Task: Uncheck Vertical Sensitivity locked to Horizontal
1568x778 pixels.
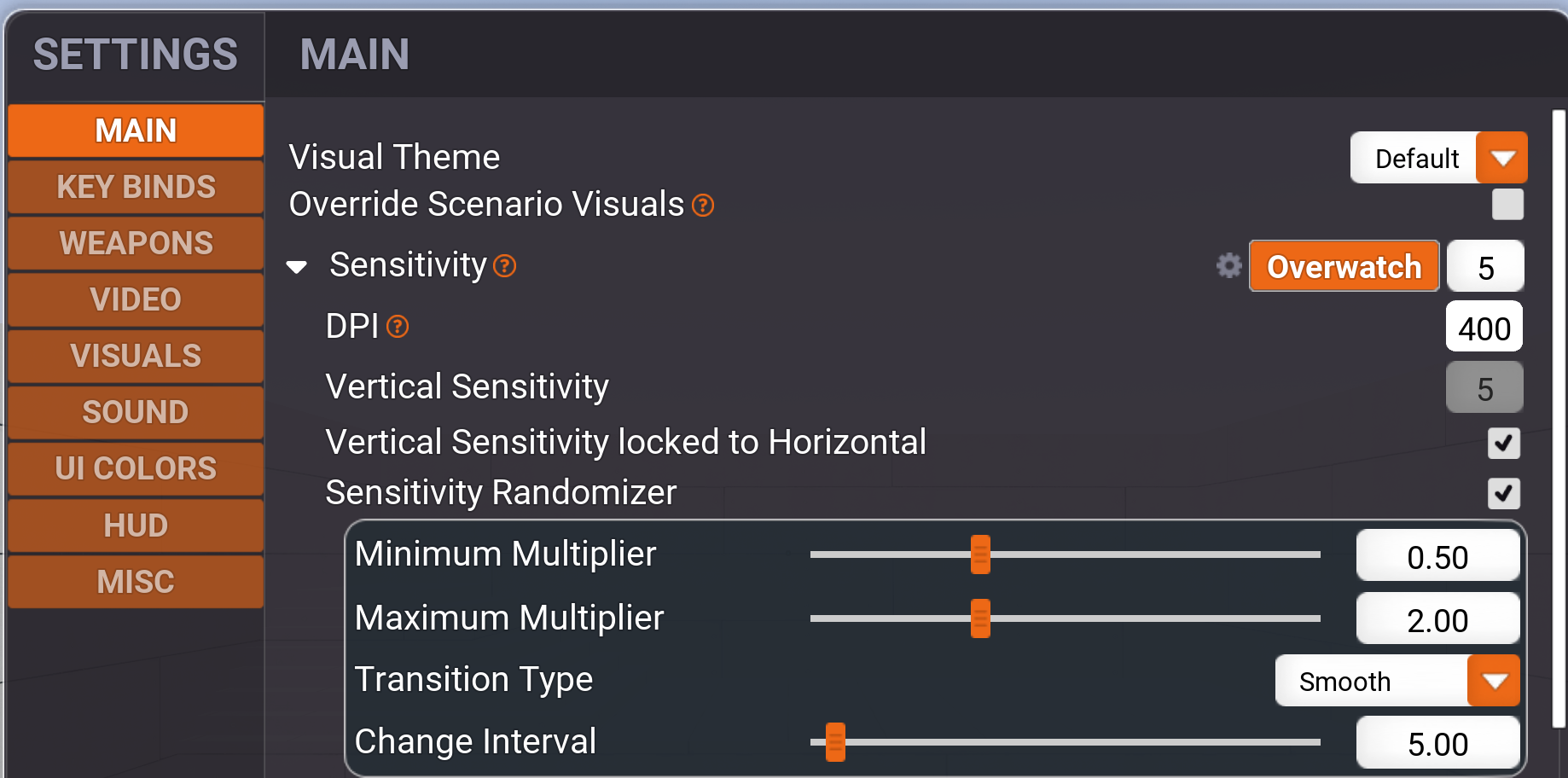Action: 1503,443
